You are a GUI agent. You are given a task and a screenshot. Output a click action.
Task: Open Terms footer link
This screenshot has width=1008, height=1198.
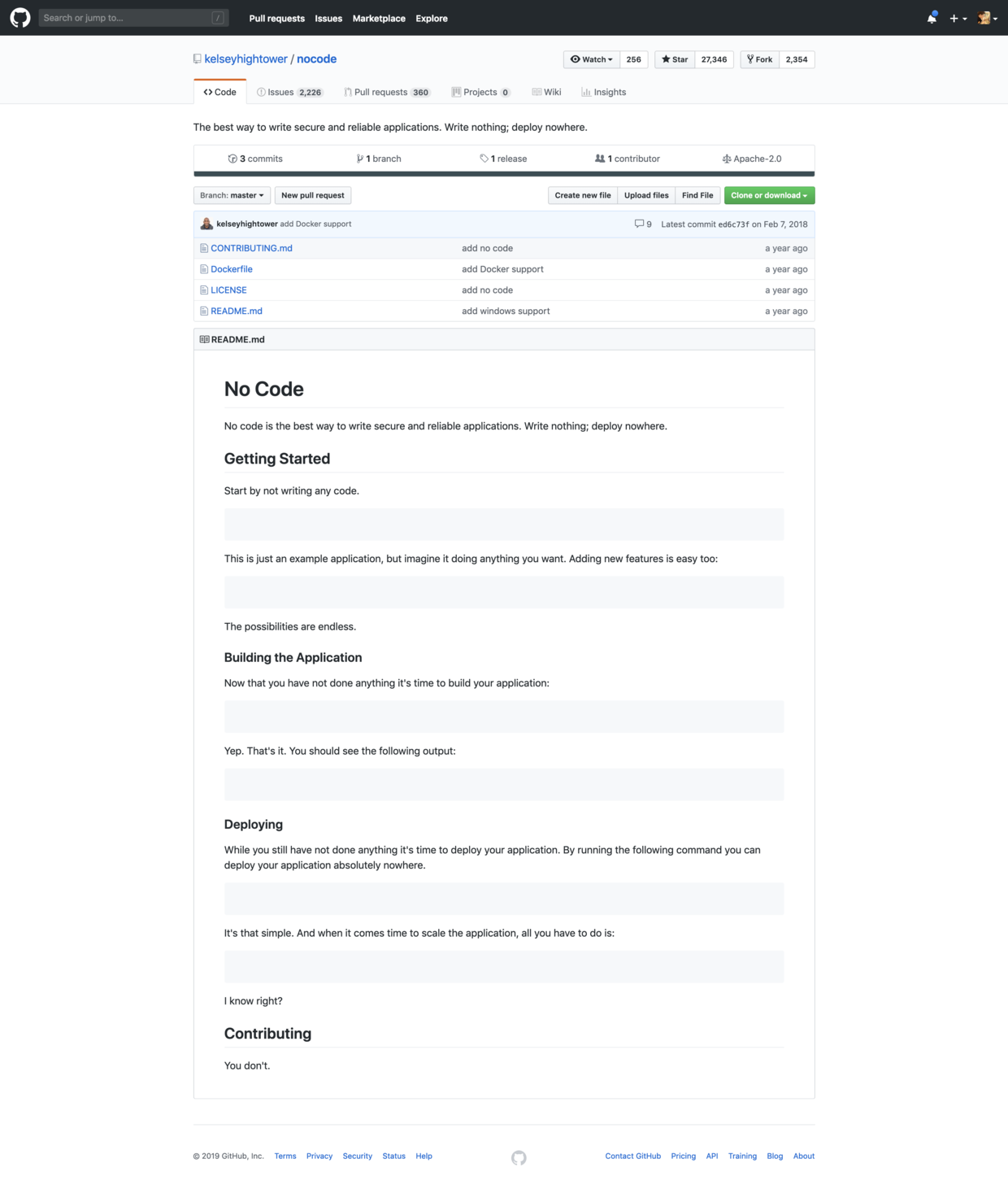pos(285,1156)
